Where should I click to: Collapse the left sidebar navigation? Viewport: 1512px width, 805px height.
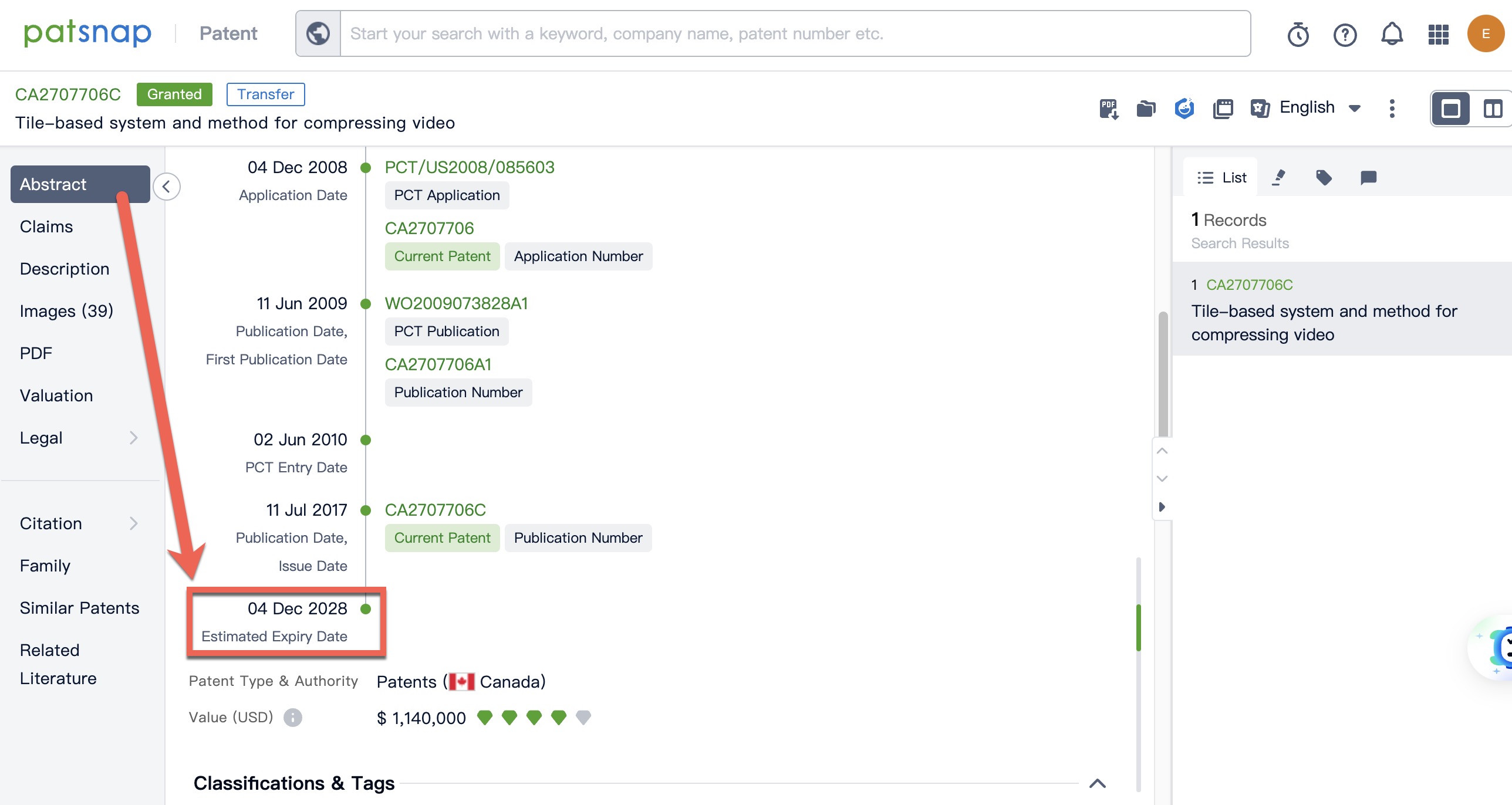pos(167,187)
